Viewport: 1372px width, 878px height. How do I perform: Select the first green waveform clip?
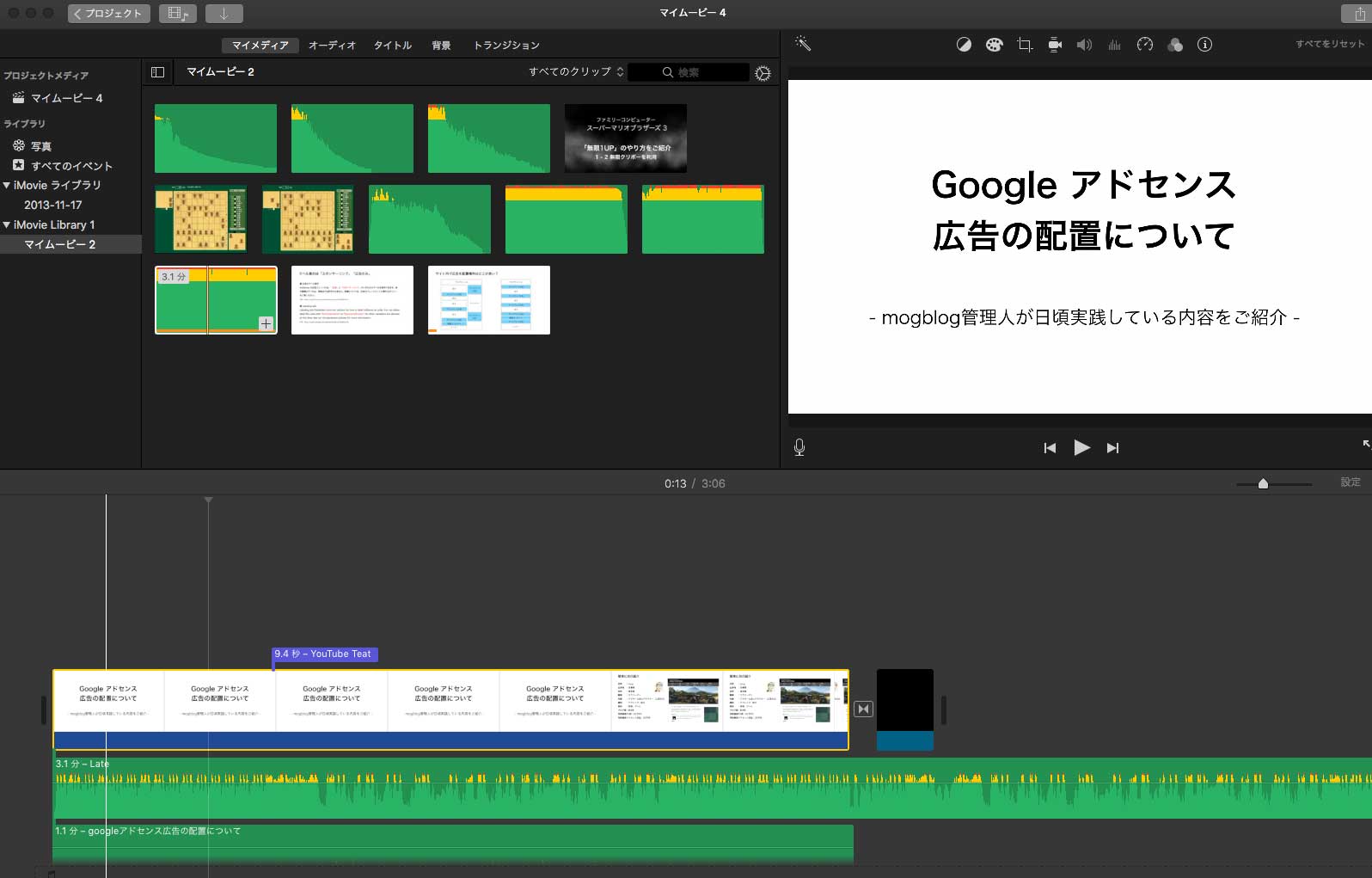(216, 138)
